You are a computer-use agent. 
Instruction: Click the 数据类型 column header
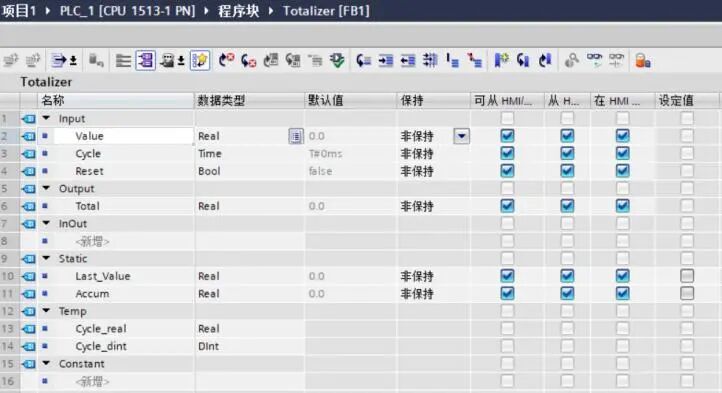249,100
